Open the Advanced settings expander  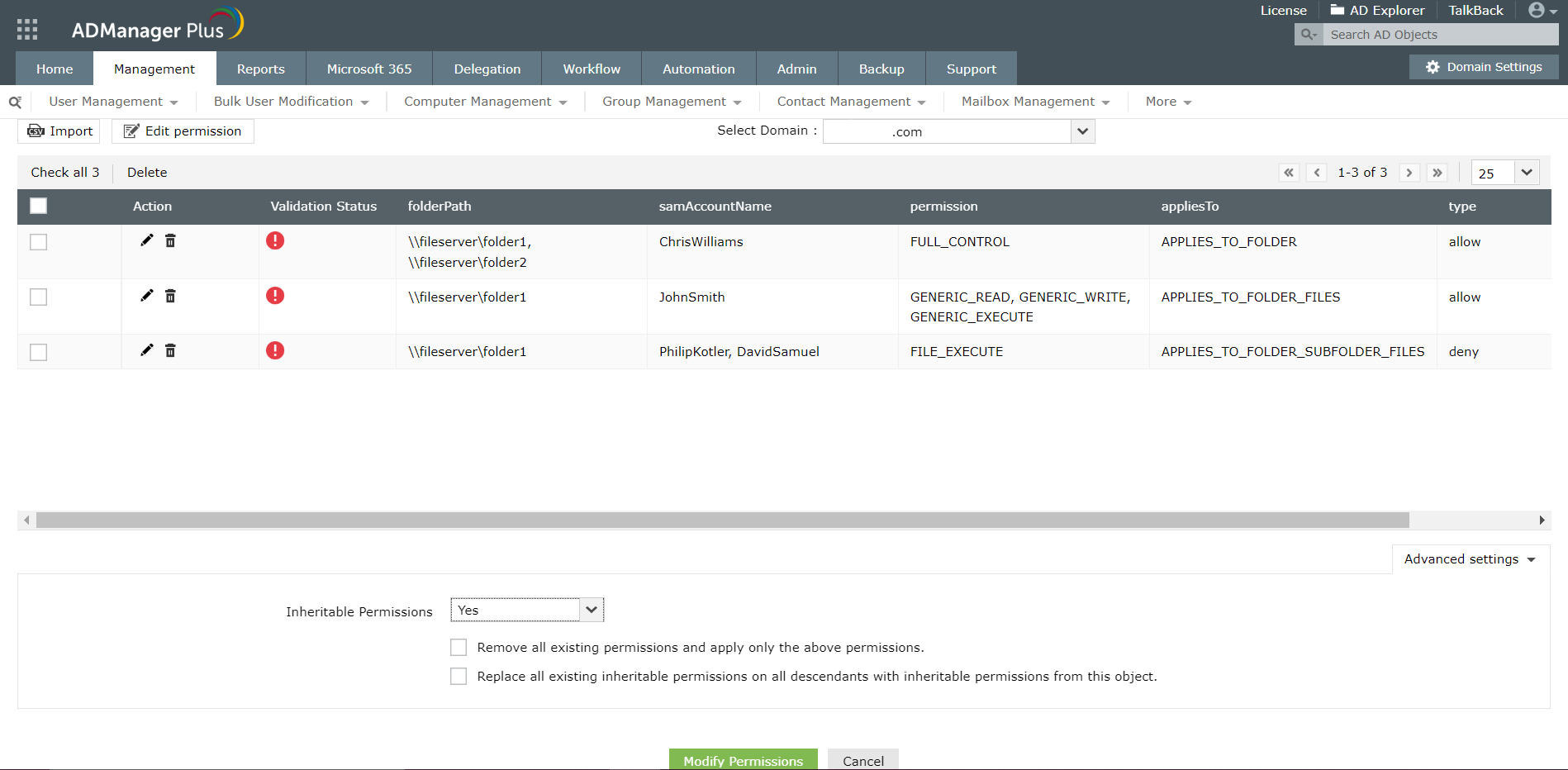pyautogui.click(x=1470, y=558)
